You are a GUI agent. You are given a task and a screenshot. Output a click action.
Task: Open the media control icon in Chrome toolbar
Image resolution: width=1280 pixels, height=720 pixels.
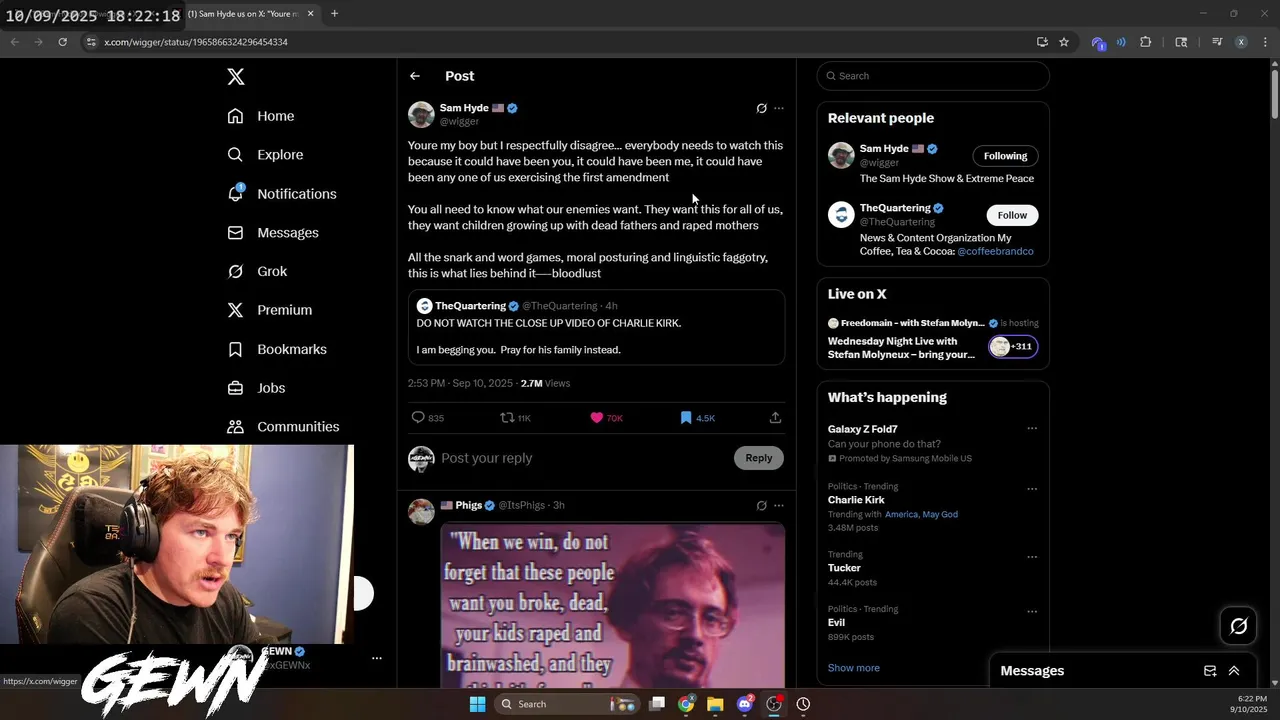click(x=1217, y=42)
